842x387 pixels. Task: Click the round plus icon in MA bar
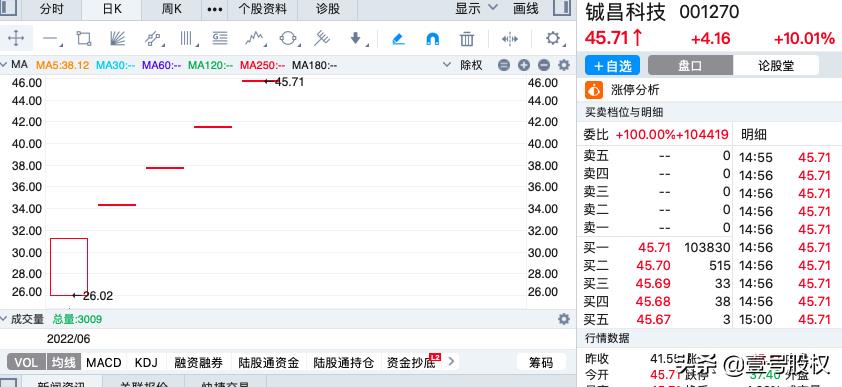pyautogui.click(x=524, y=65)
